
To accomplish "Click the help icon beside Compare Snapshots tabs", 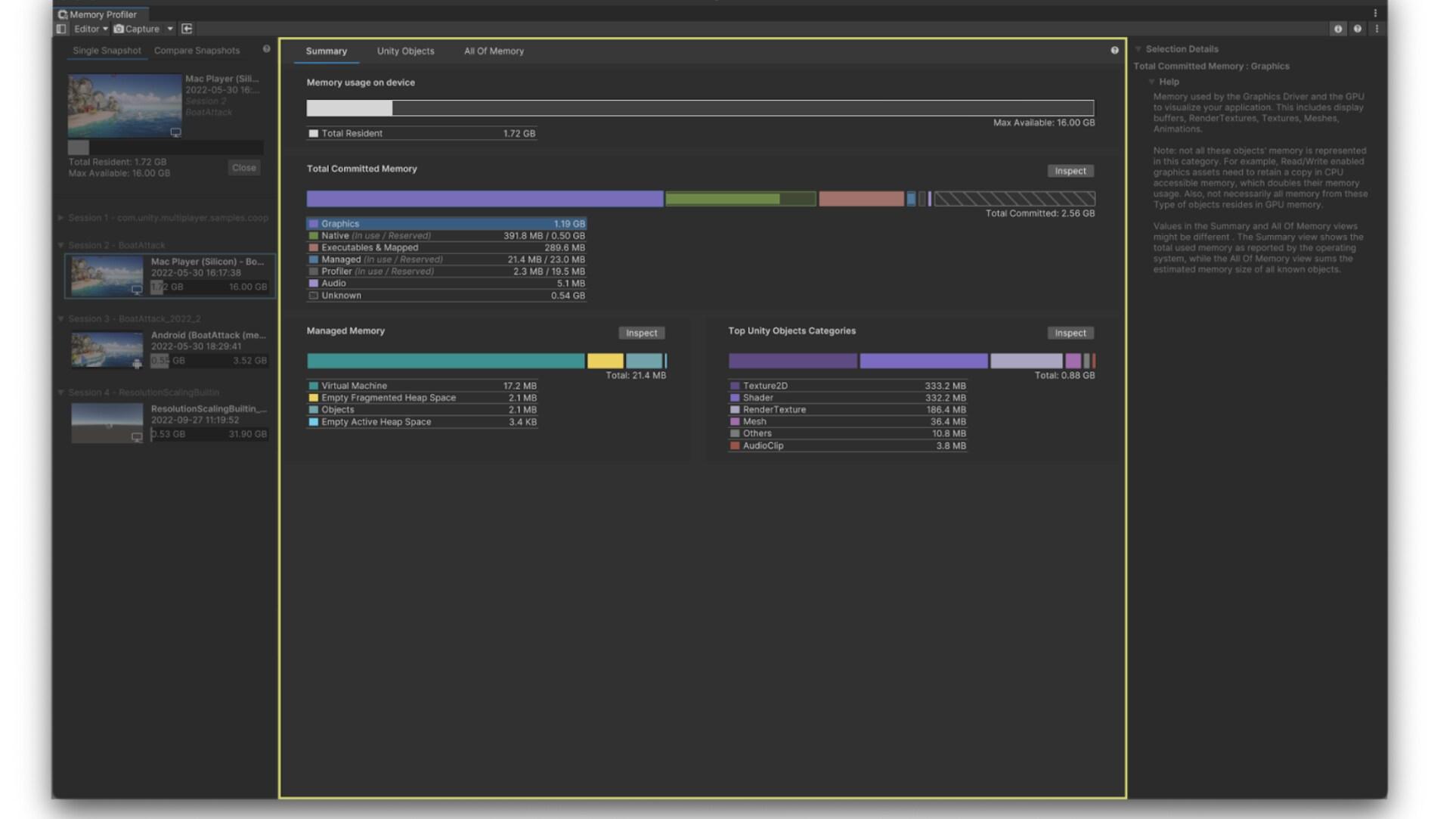I will [266, 48].
